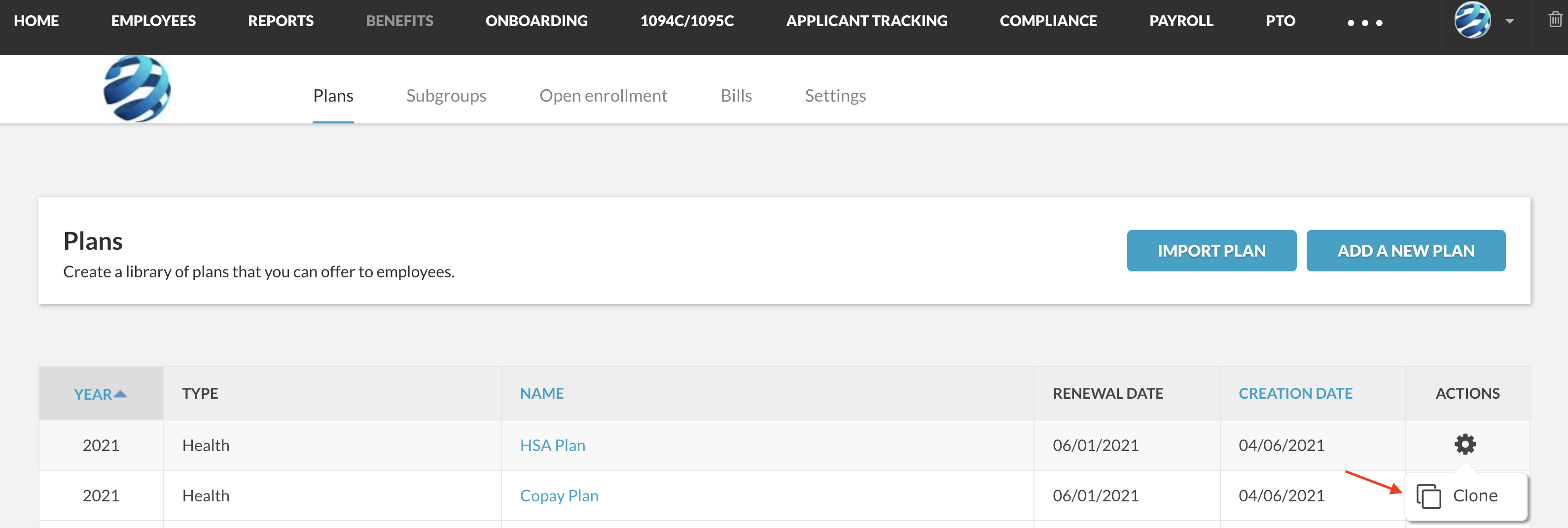Click the ACTIONS column header
The width and height of the screenshot is (1568, 528).
pos(1467,393)
